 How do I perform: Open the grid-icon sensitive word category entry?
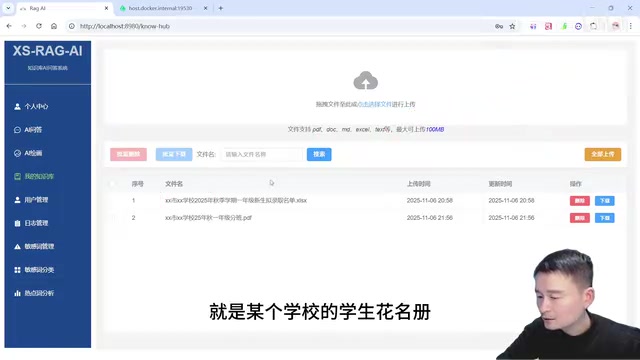tap(34, 270)
